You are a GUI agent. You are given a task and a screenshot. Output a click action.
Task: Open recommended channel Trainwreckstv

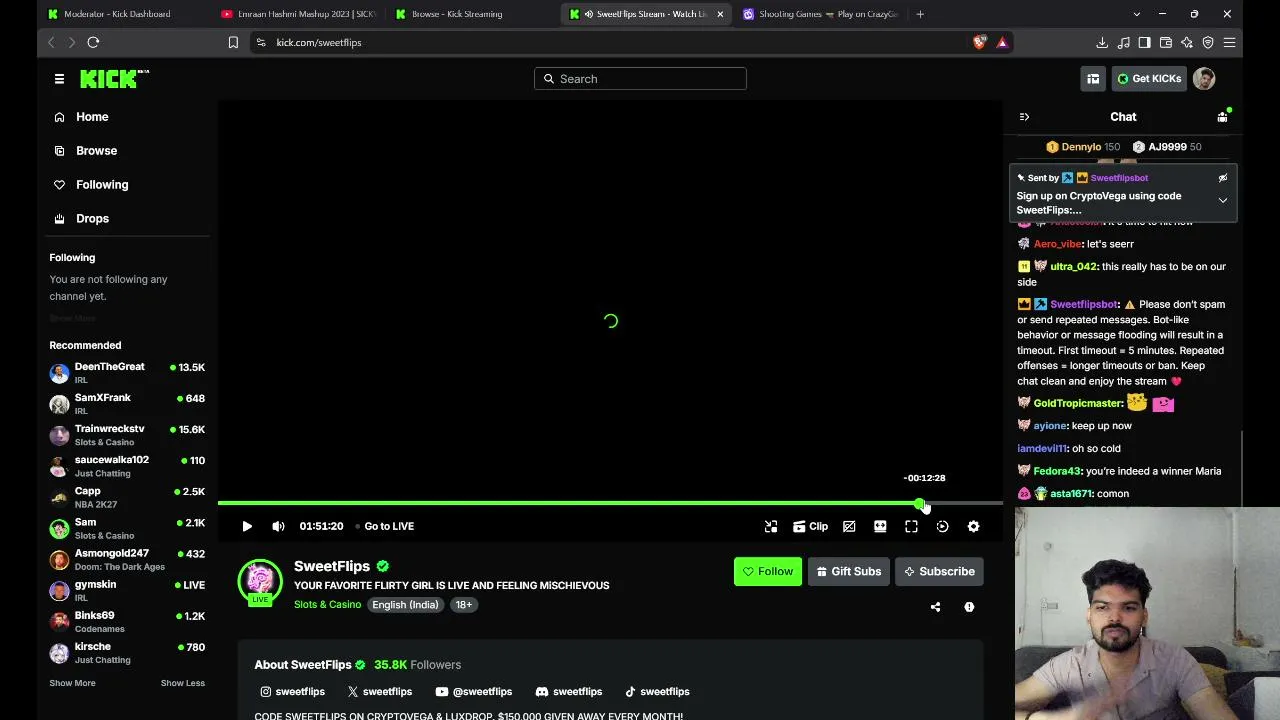pyautogui.click(x=127, y=435)
